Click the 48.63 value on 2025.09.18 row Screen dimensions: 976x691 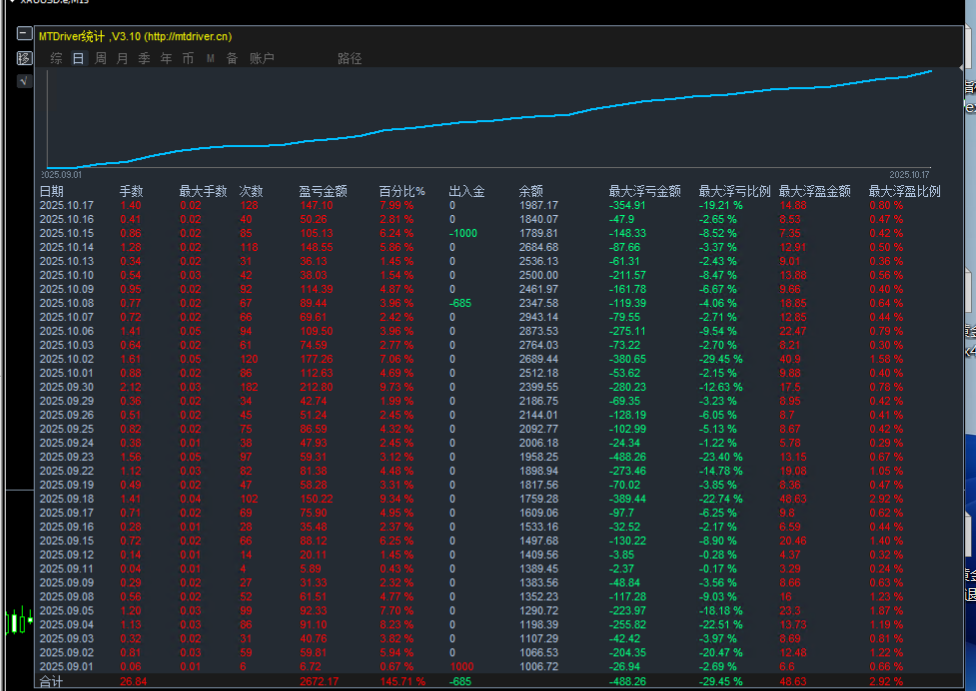click(x=793, y=499)
